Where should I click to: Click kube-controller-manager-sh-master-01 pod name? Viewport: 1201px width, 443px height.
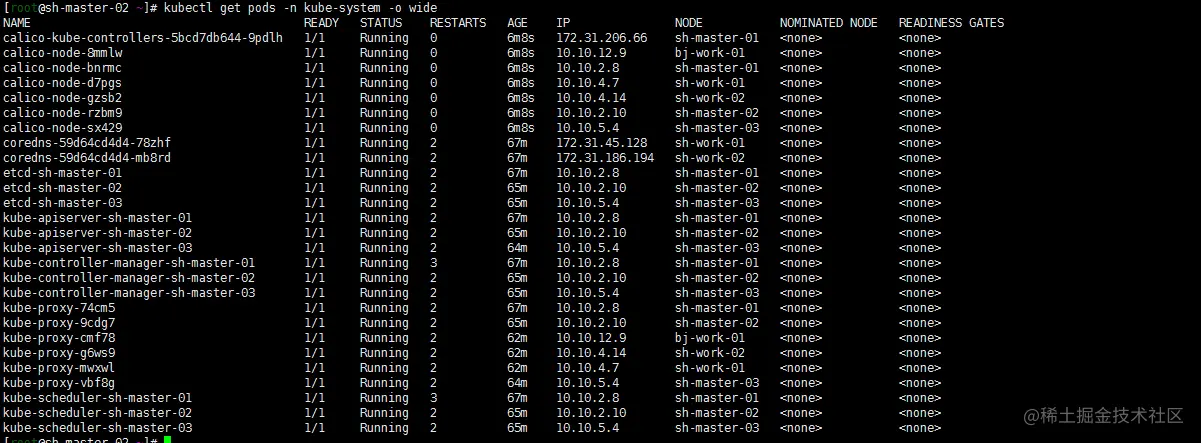click(129, 263)
